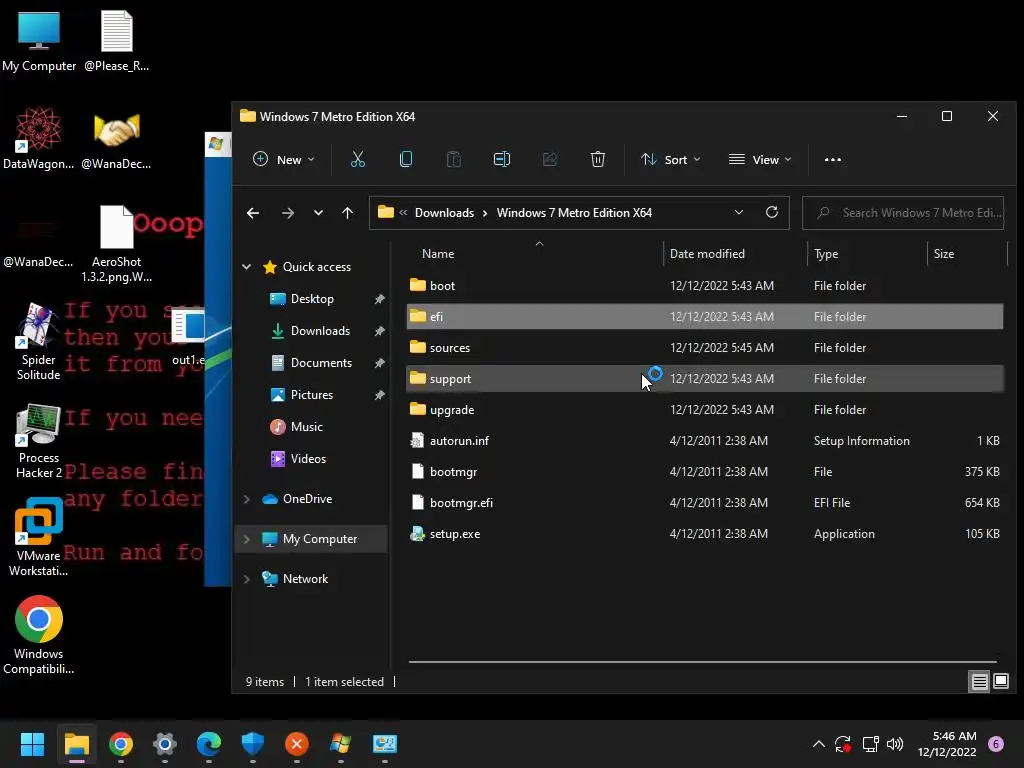This screenshot has height=768, width=1024.
Task: Select the sources folder
Action: coord(705,347)
